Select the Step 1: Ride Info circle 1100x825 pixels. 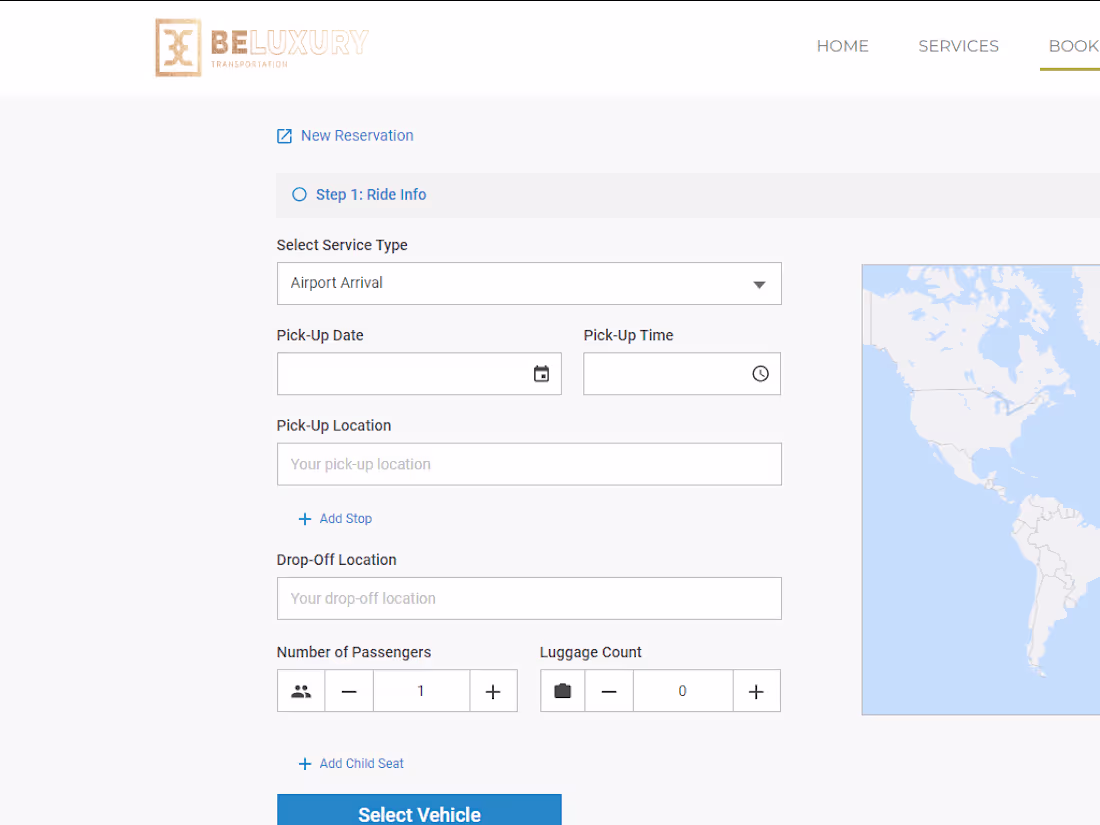click(300, 194)
